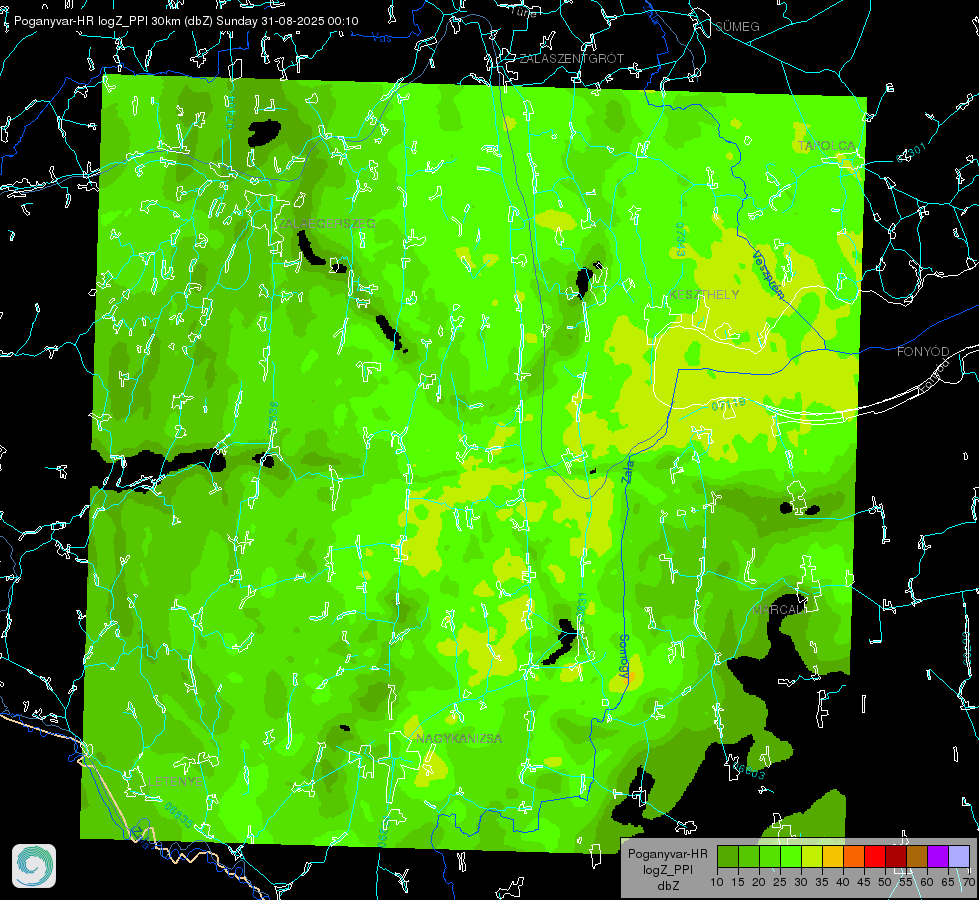The height and width of the screenshot is (900, 979).
Task: Choose the dark red 50–55 dBZ swatch
Action: click(x=895, y=856)
